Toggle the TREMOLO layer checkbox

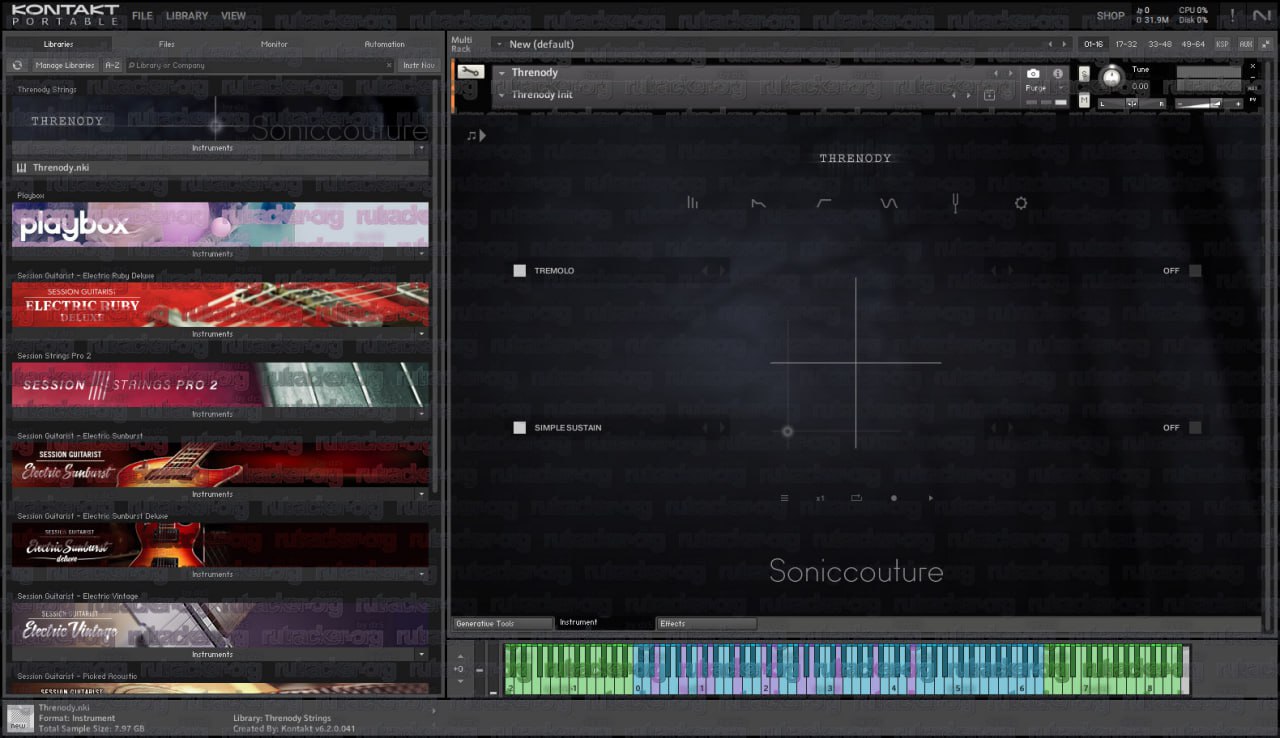pos(519,271)
